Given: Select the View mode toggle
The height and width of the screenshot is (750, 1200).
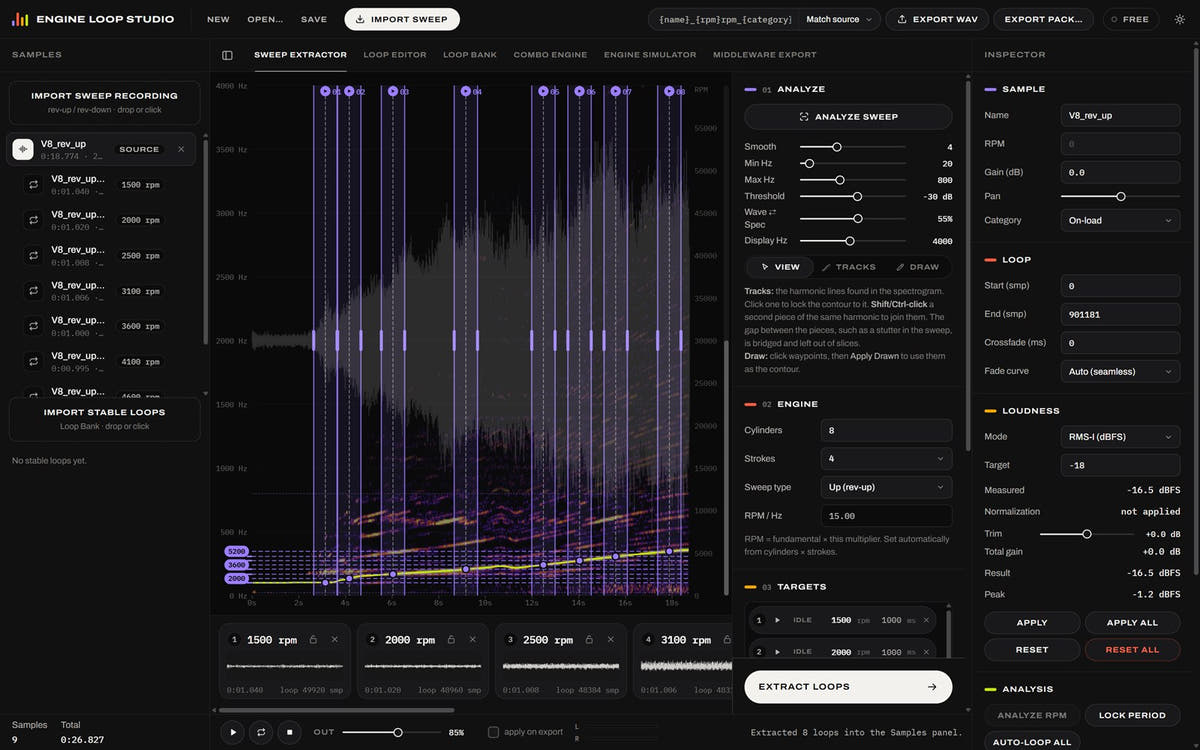Looking at the screenshot, I should click(x=781, y=267).
